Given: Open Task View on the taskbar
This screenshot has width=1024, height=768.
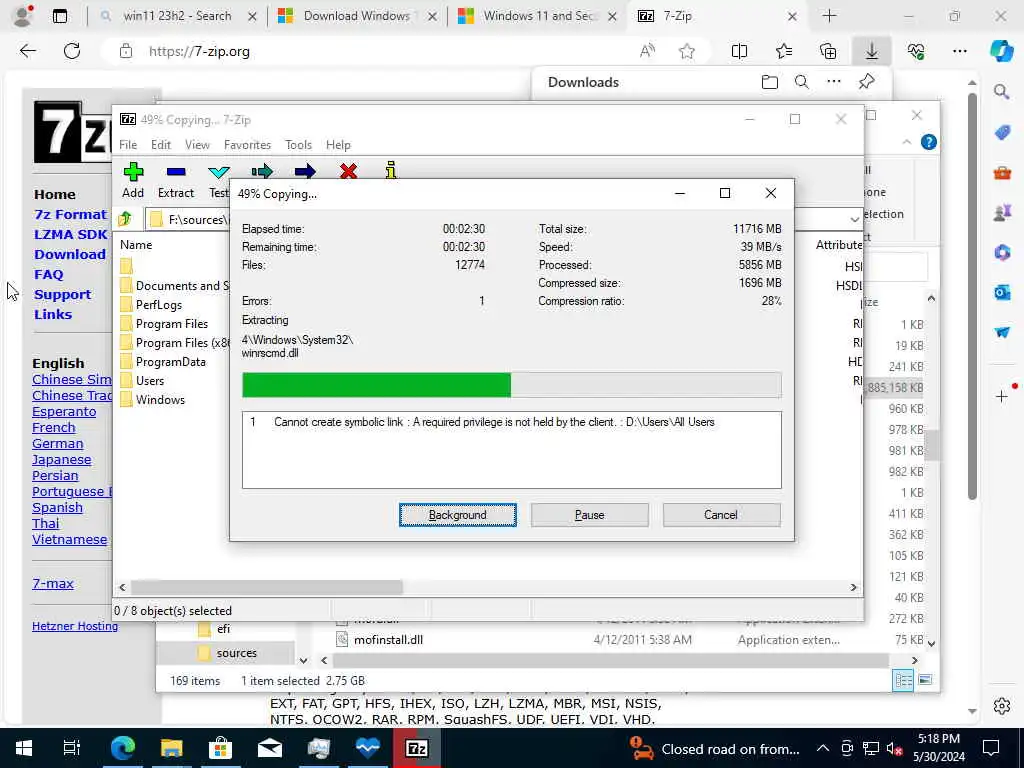Looking at the screenshot, I should (x=72, y=748).
